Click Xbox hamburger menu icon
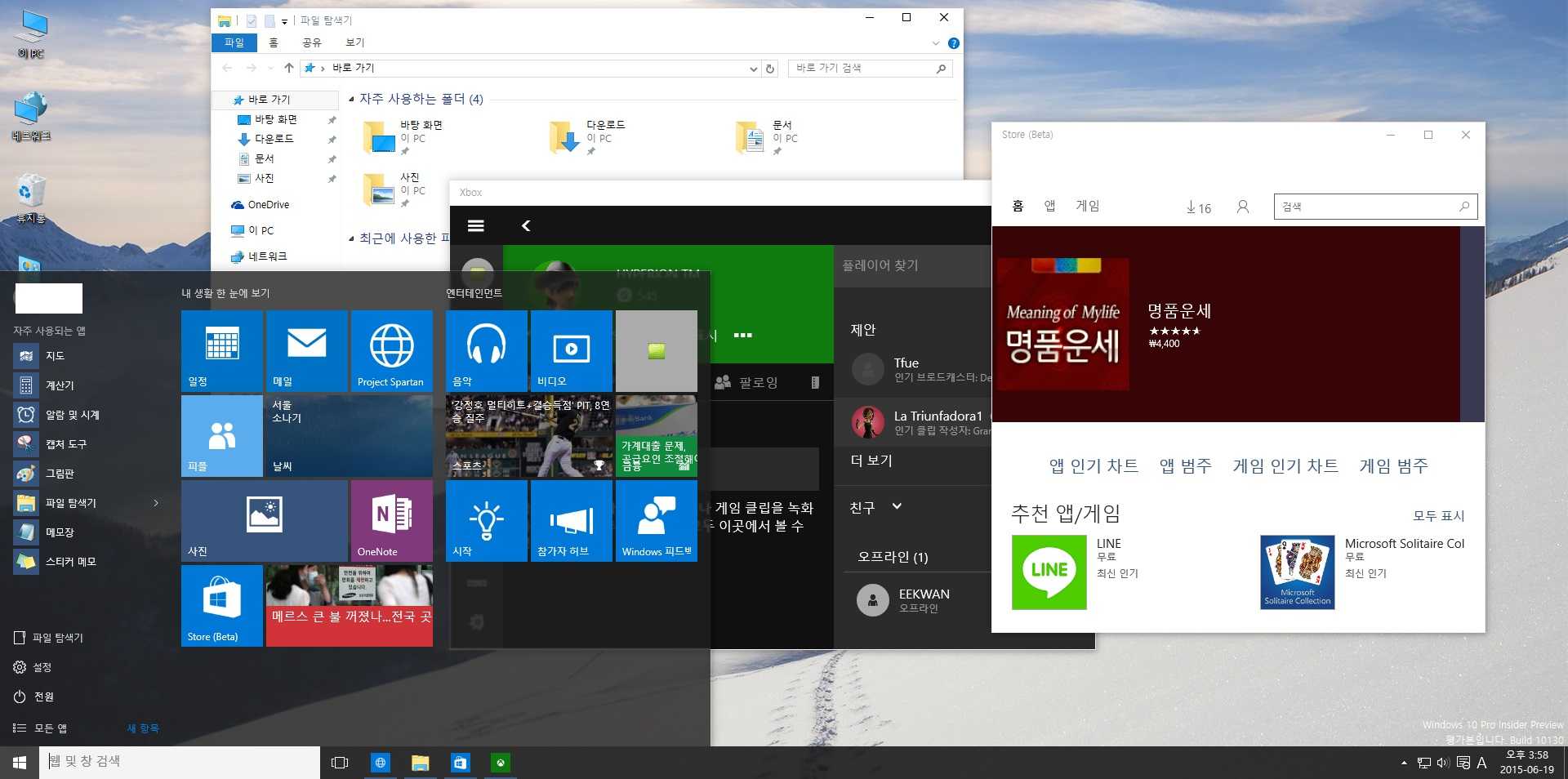This screenshot has height=779, width=1568. coord(476,226)
